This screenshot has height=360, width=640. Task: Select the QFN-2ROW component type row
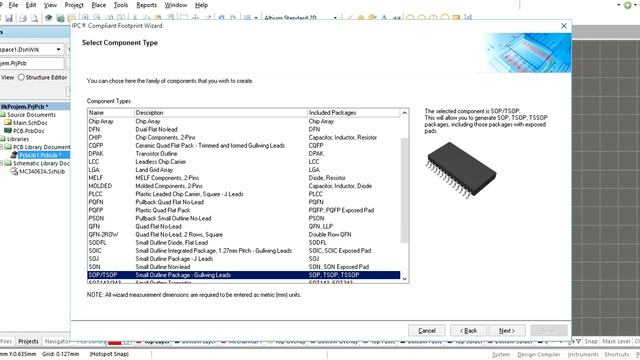pos(244,235)
